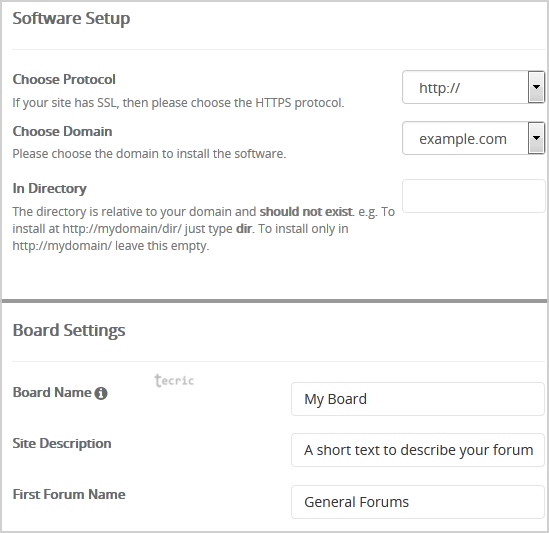Click the Site Description label
The width and height of the screenshot is (549, 533).
pyautogui.click(x=62, y=444)
